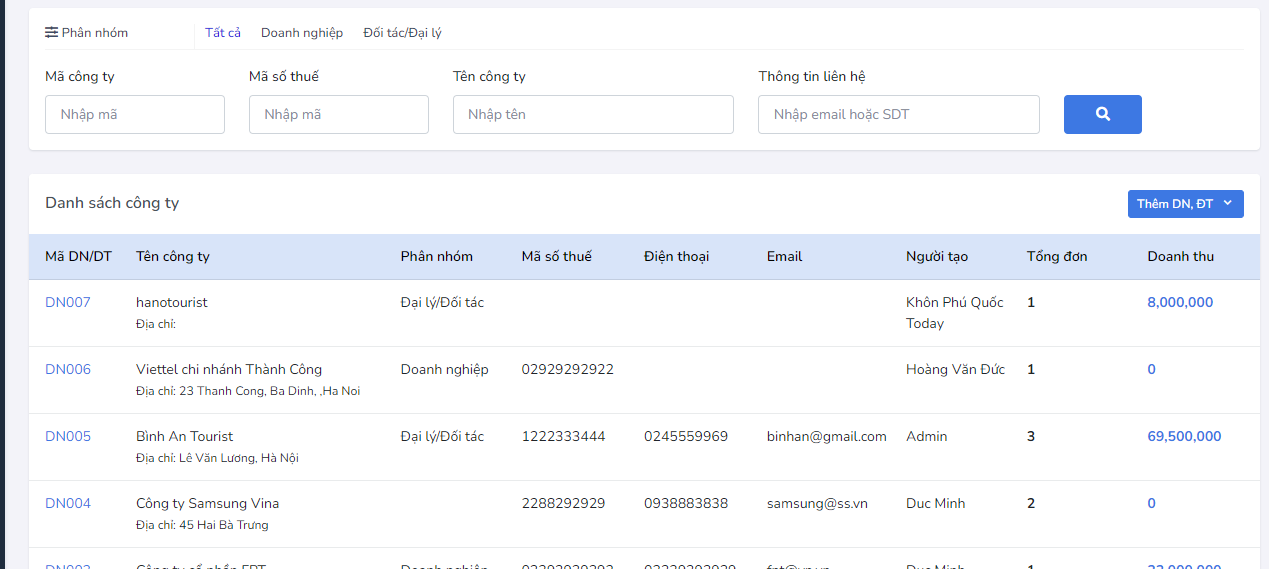Open company link DN004
The image size is (1269, 569).
(68, 503)
